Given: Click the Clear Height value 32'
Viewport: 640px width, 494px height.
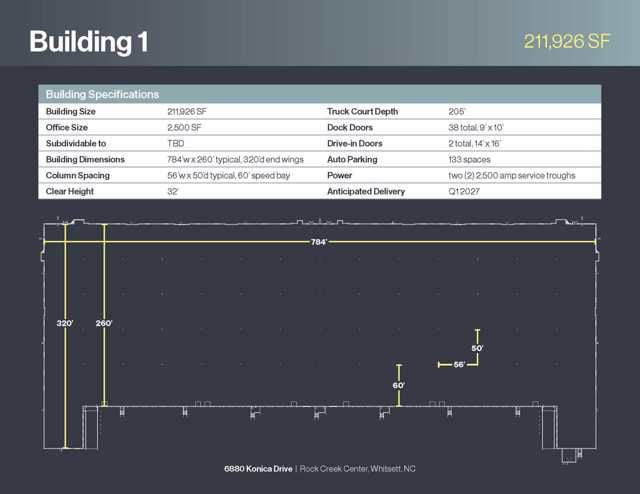Looking at the screenshot, I should 174,191.
